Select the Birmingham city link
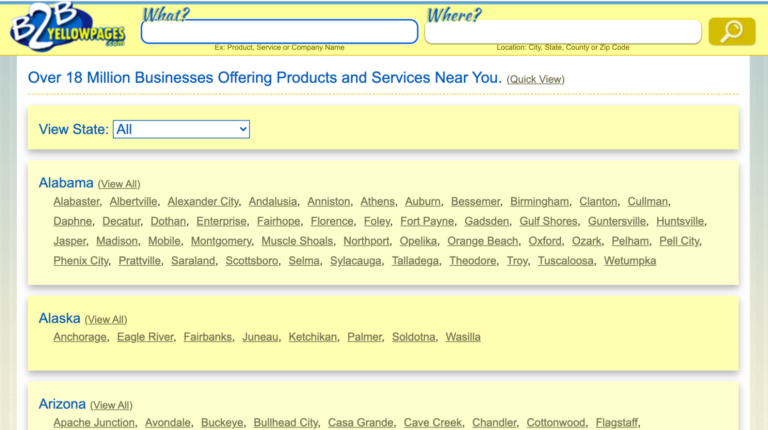768x430 pixels. [539, 201]
